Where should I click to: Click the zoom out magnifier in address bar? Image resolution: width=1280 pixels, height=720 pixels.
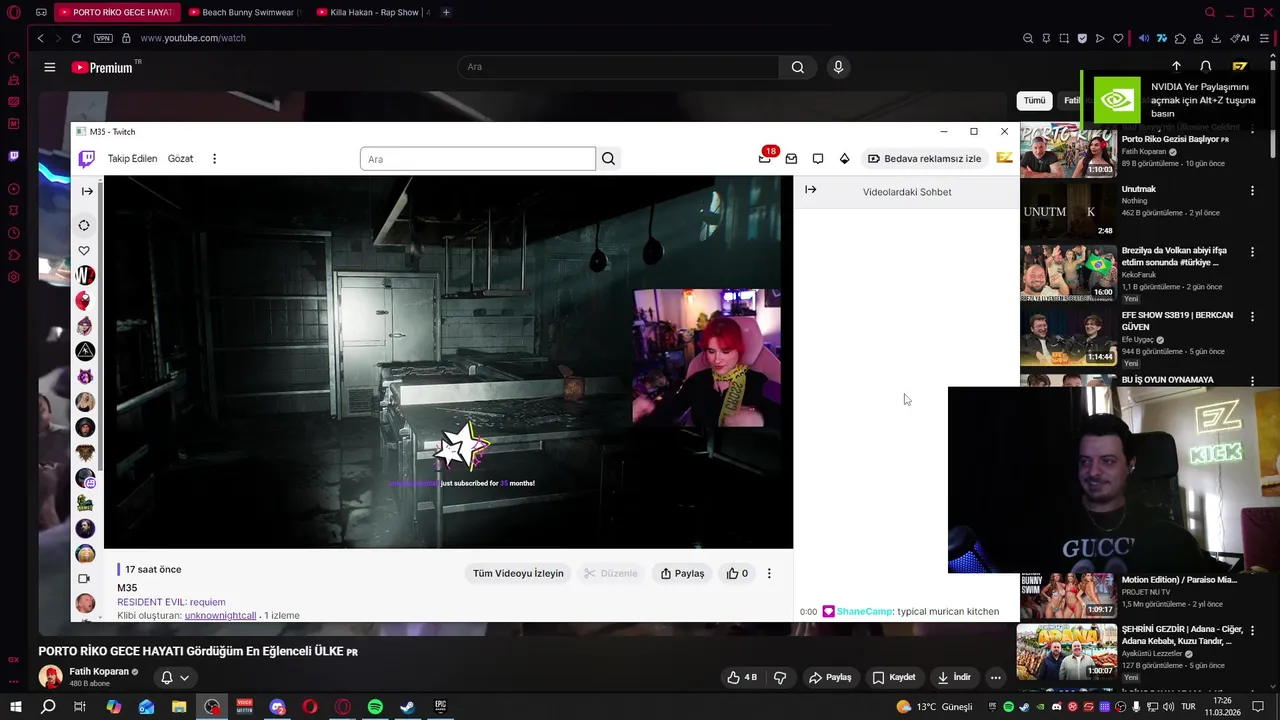tap(1028, 38)
